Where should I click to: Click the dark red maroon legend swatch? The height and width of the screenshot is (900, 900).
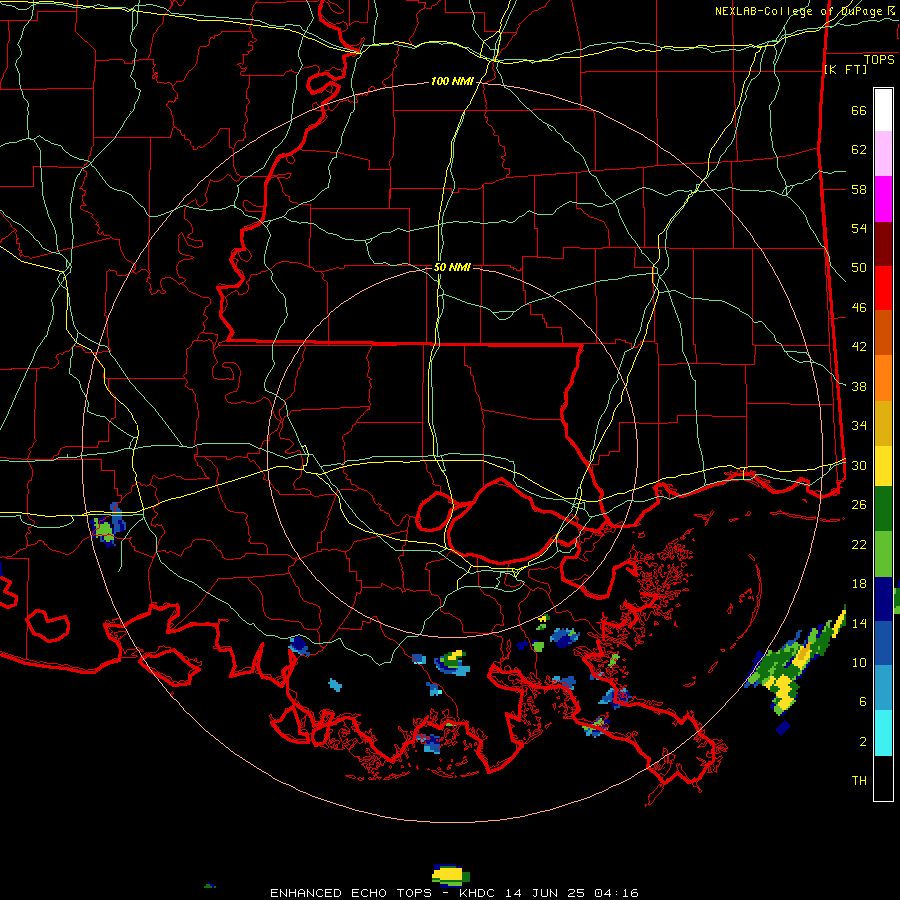coord(883,245)
